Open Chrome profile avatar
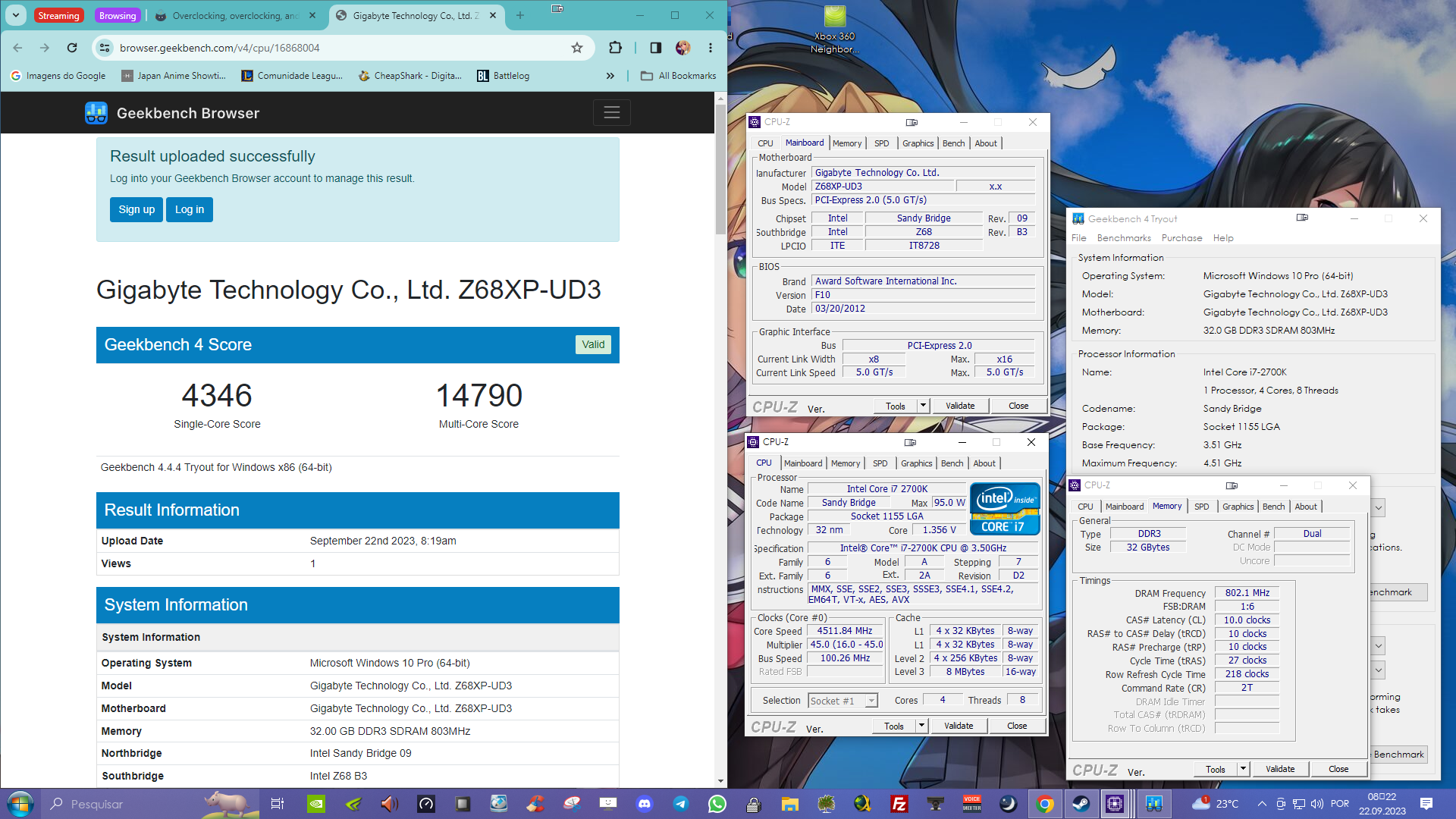The image size is (1456, 819). pyautogui.click(x=683, y=48)
